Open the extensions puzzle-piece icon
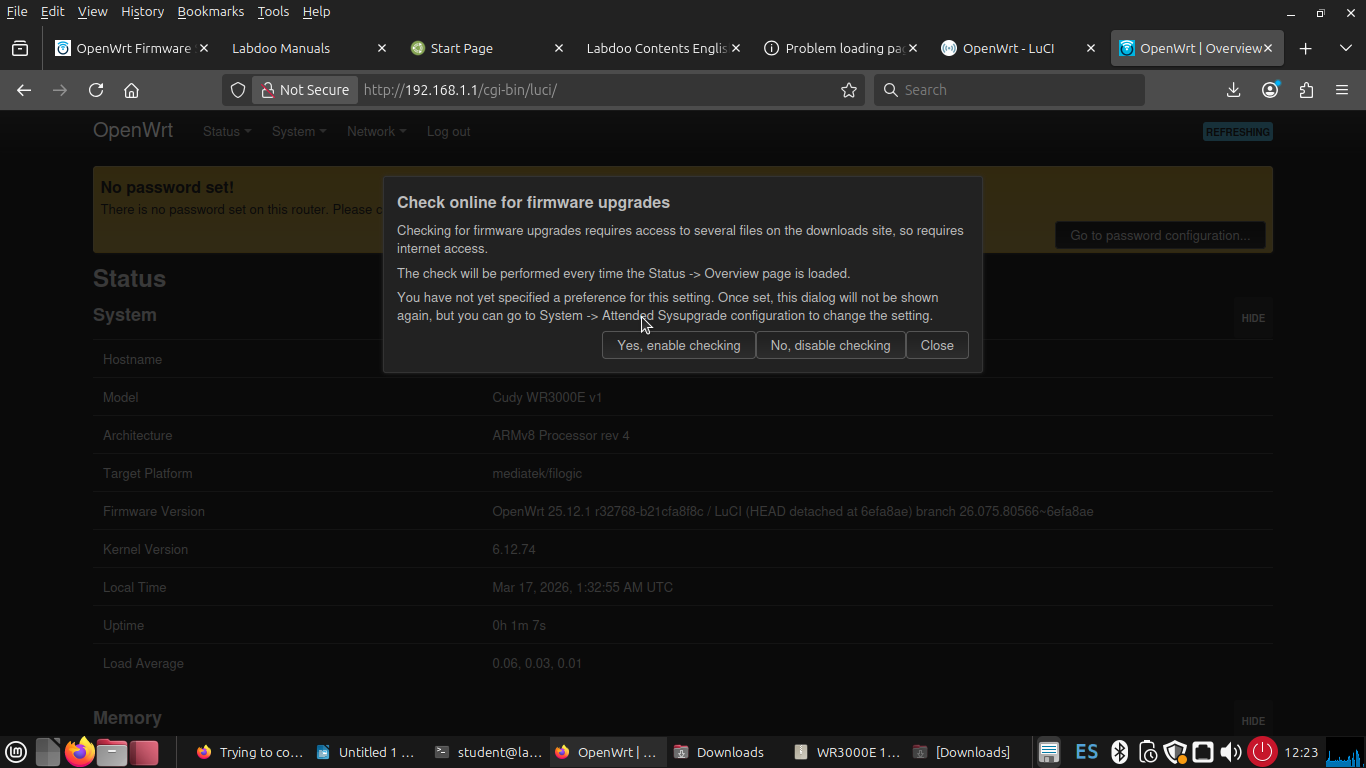The image size is (1366, 768). coord(1306,90)
